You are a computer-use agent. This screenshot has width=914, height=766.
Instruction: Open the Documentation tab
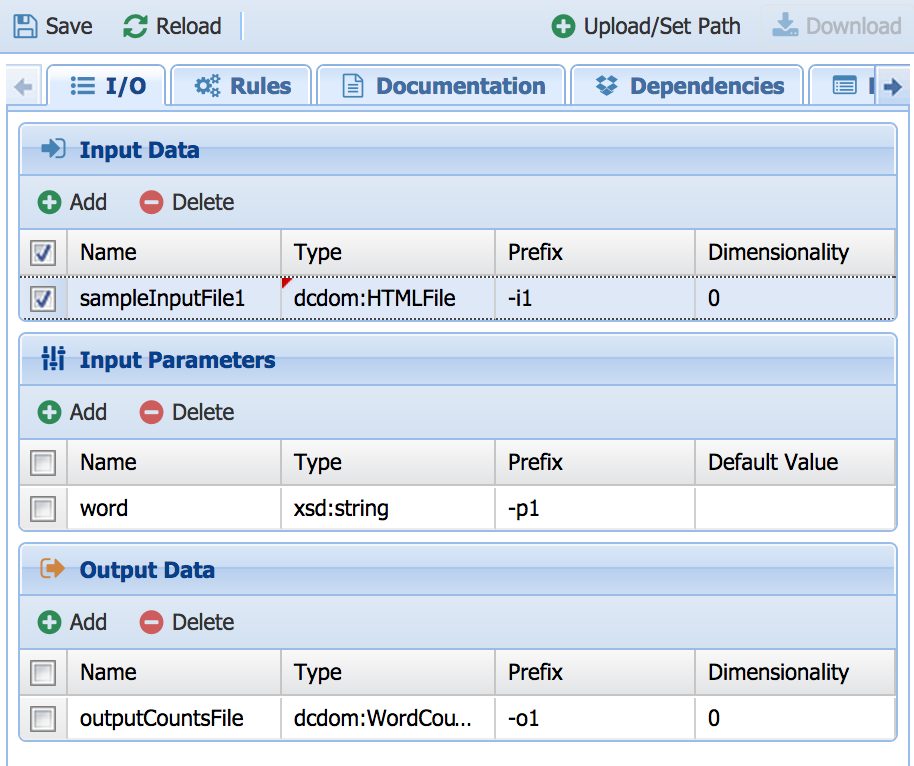[x=442, y=86]
